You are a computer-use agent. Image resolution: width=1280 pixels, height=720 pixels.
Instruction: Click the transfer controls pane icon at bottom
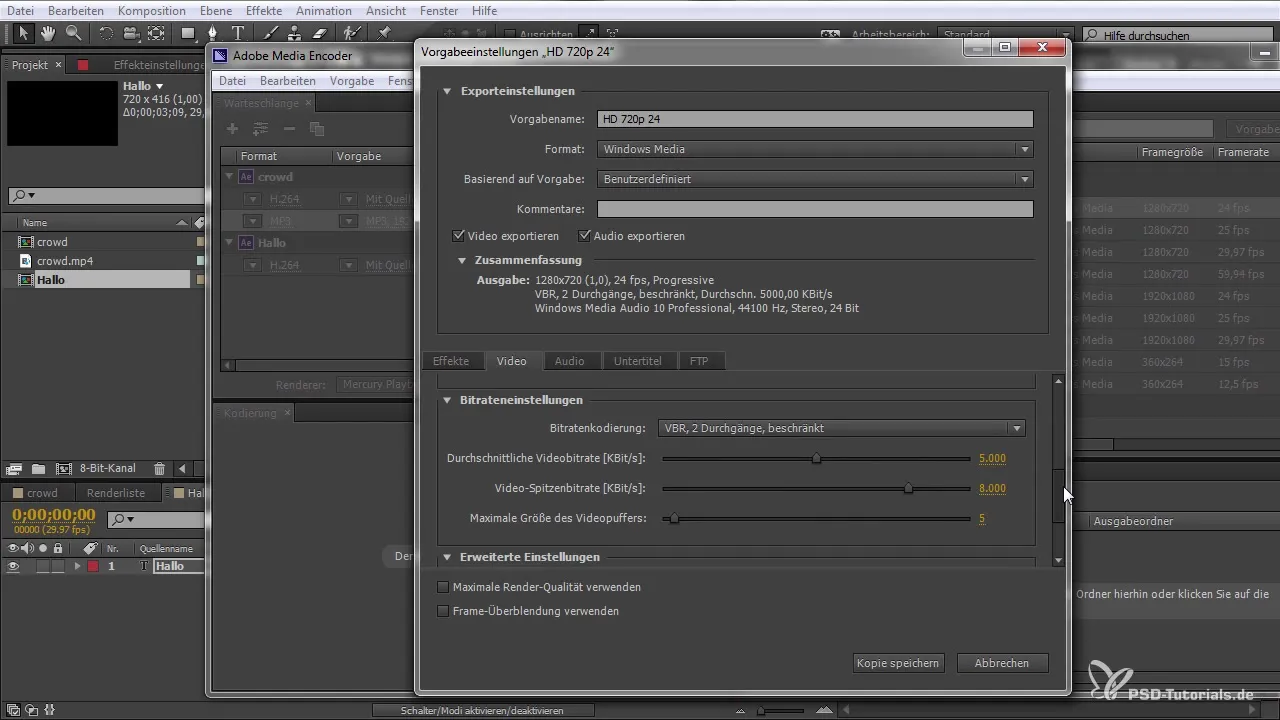[32, 710]
